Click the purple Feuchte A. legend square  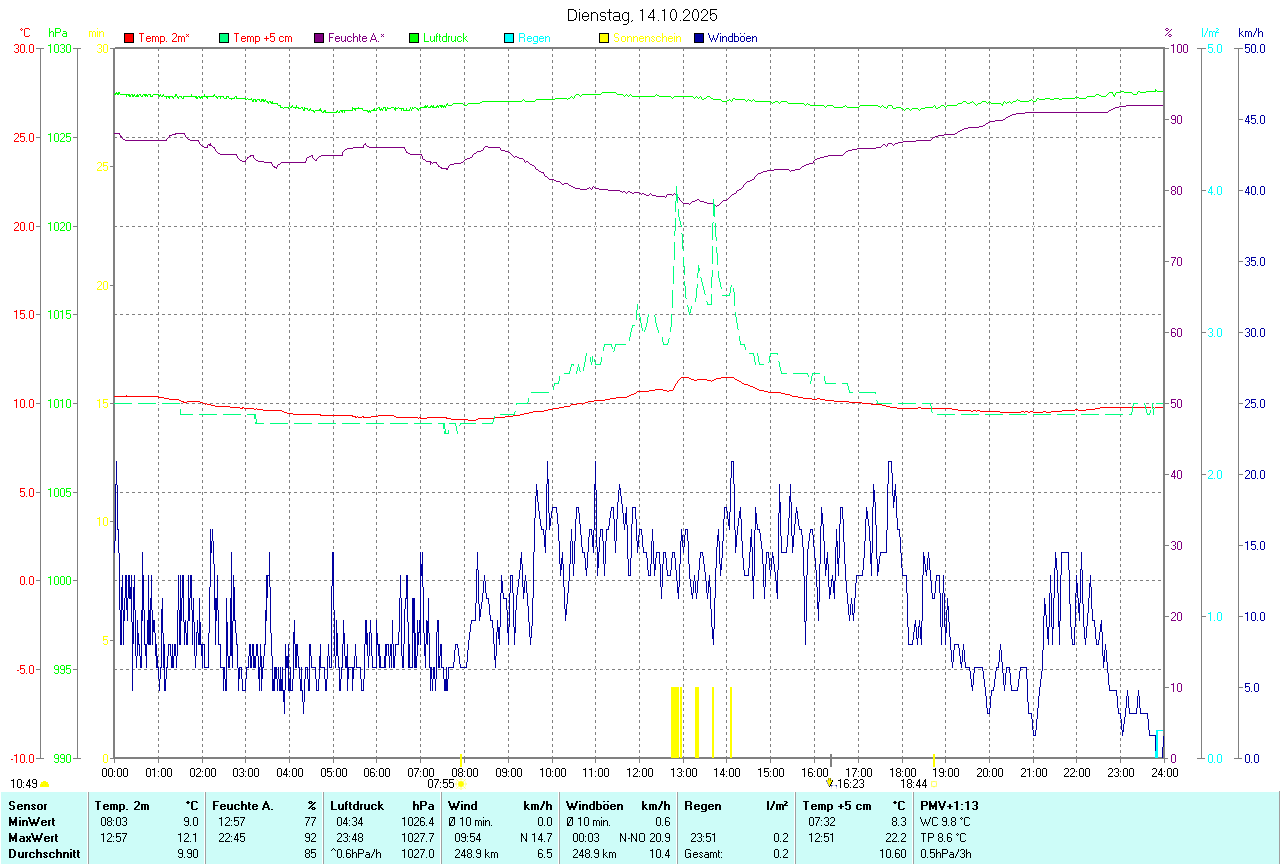click(320, 38)
